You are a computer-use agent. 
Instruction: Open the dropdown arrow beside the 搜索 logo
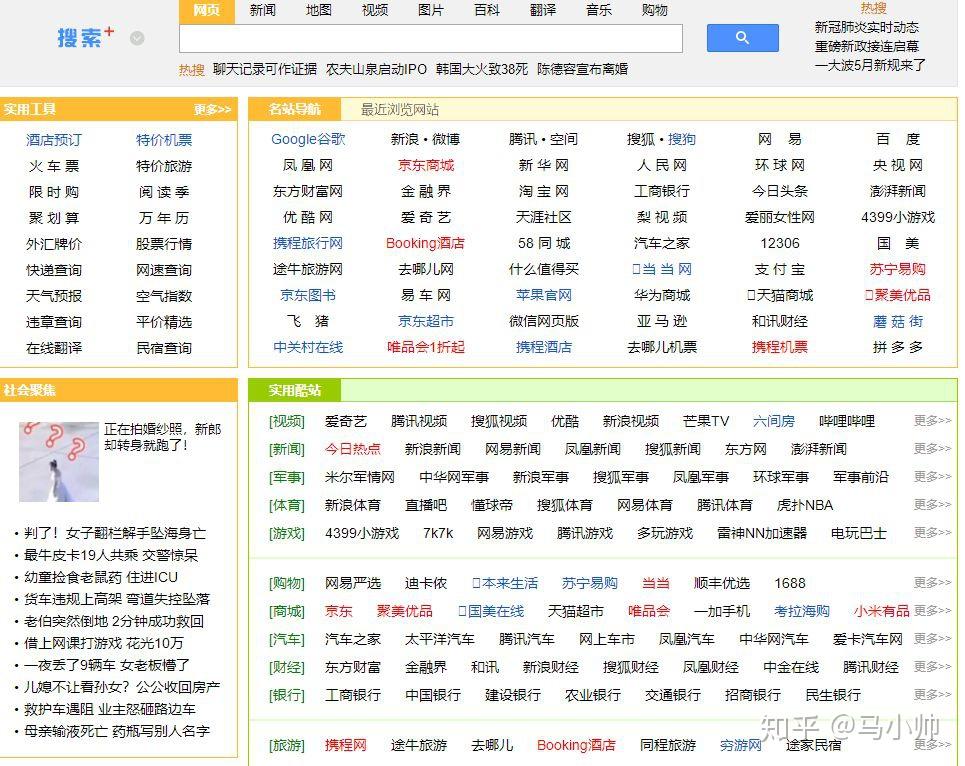point(137,38)
